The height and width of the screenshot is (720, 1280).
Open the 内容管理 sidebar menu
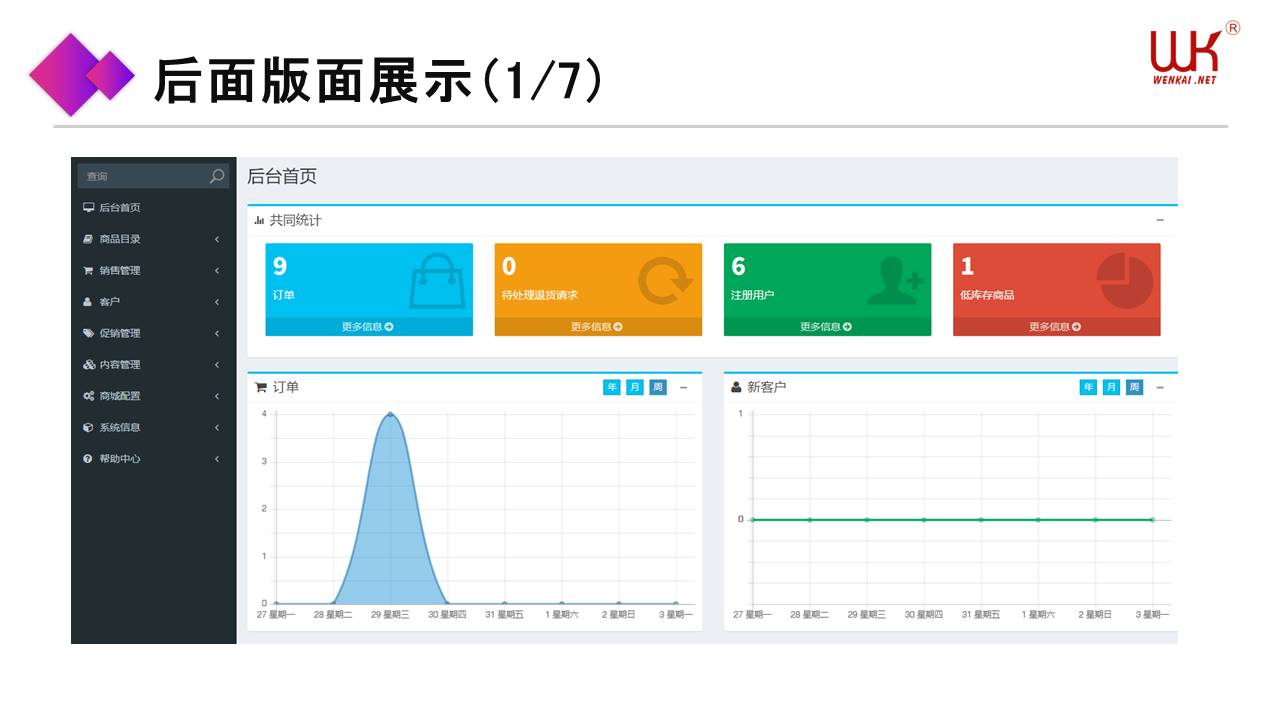(154, 365)
